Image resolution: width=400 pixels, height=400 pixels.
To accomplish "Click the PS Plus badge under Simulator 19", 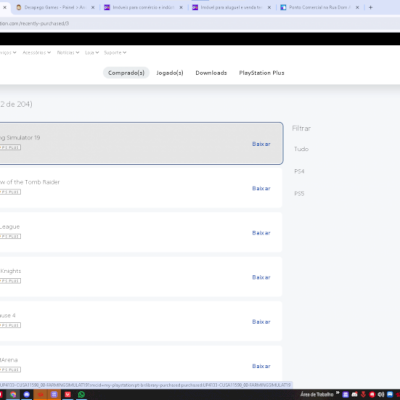I will pos(10,147).
